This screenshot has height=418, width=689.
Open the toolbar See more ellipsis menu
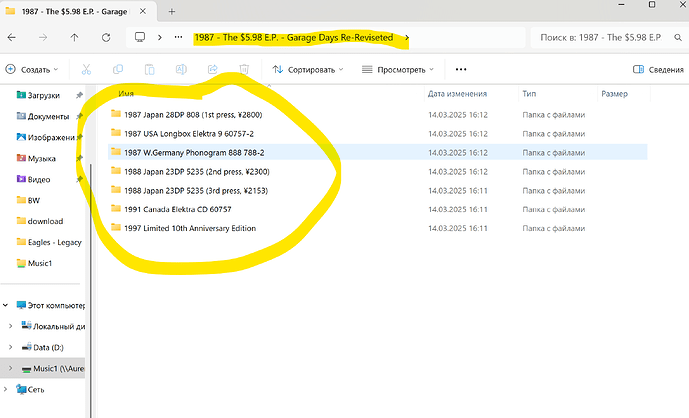click(x=461, y=69)
